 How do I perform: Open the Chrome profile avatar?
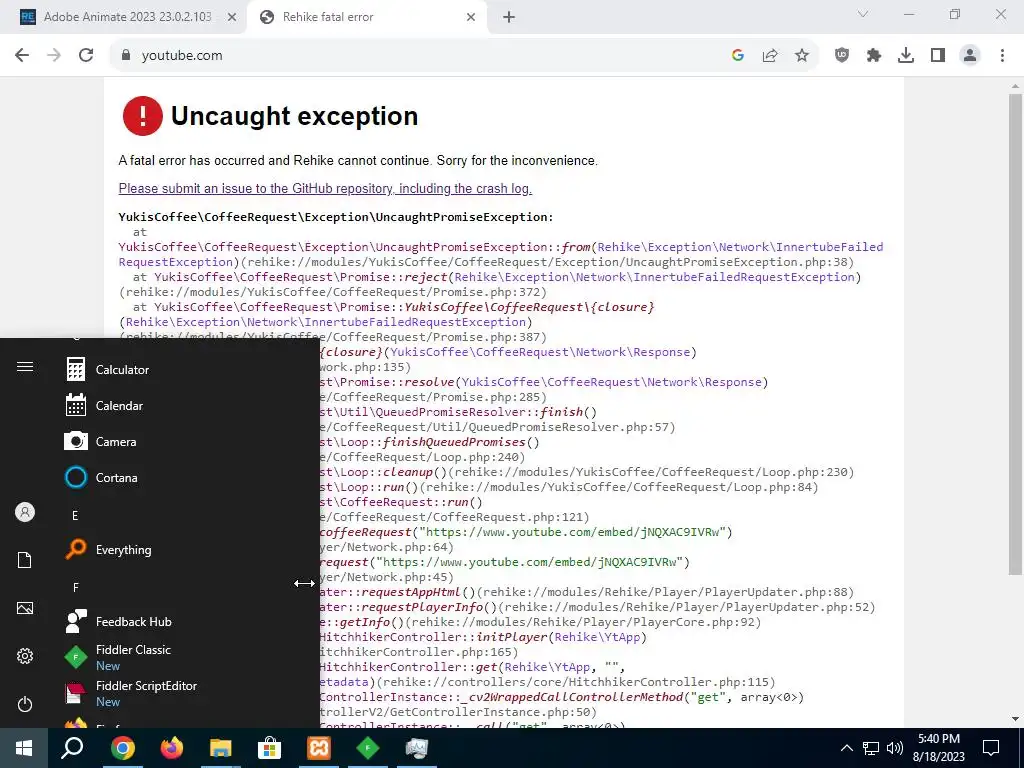tap(970, 56)
